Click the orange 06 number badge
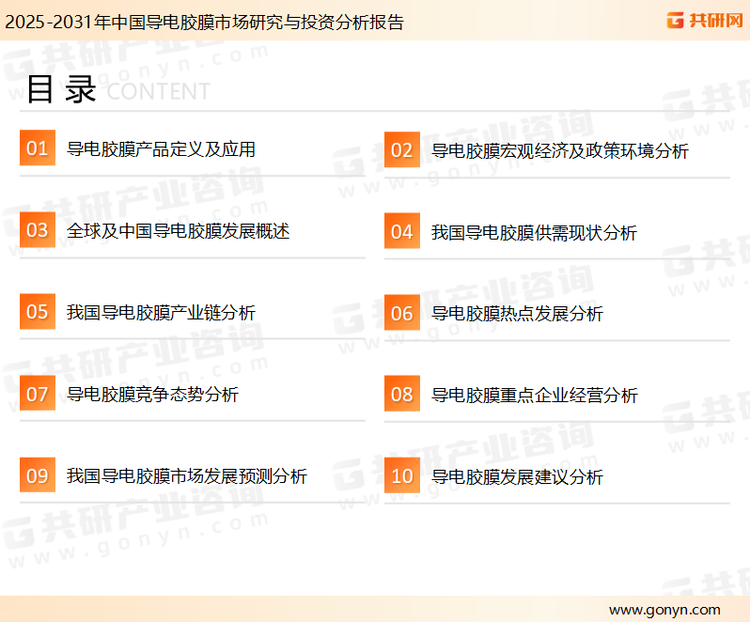Screen dimensions: 750x622 pyautogui.click(x=402, y=313)
